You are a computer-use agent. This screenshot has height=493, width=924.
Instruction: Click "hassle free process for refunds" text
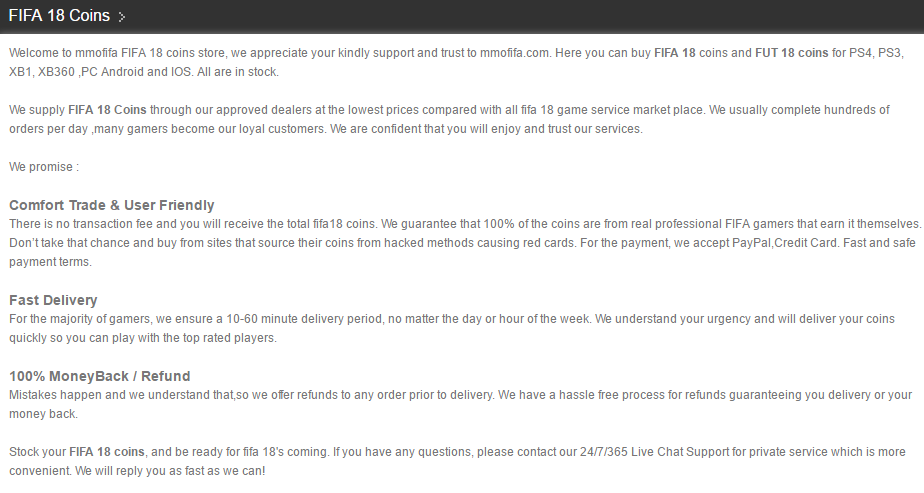coord(642,395)
